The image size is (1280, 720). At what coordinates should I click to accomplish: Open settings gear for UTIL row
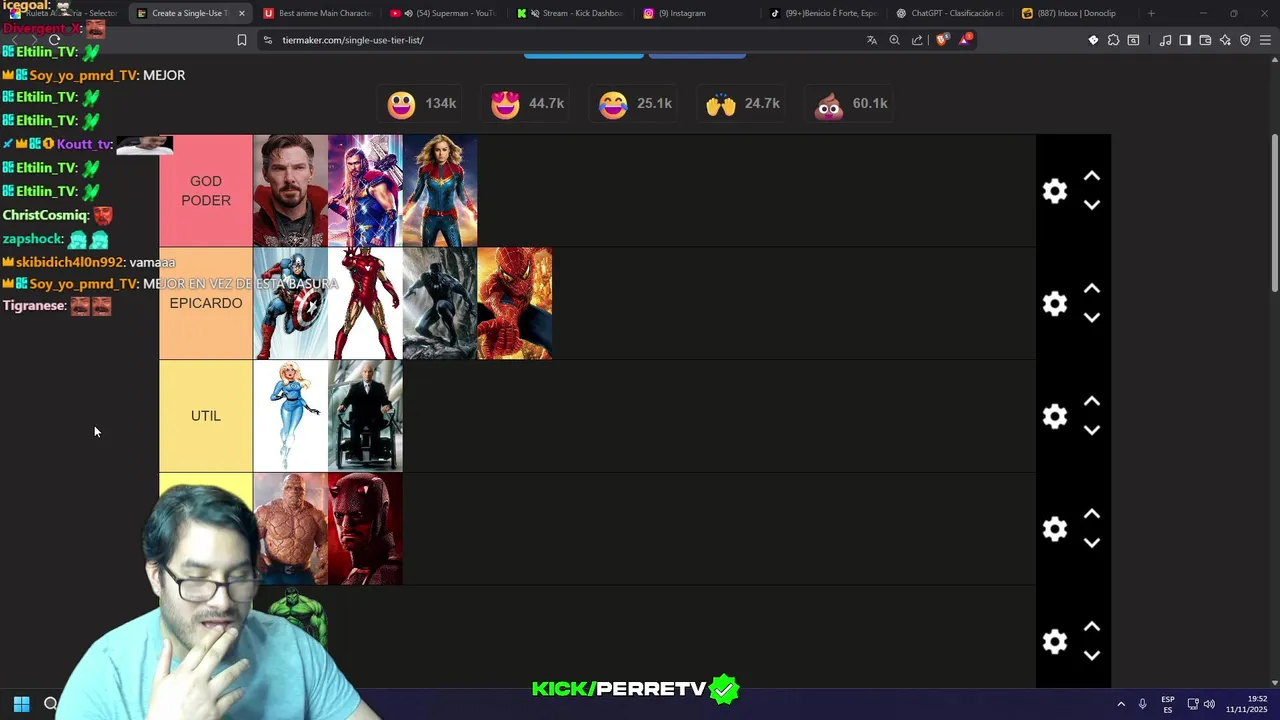pos(1055,416)
